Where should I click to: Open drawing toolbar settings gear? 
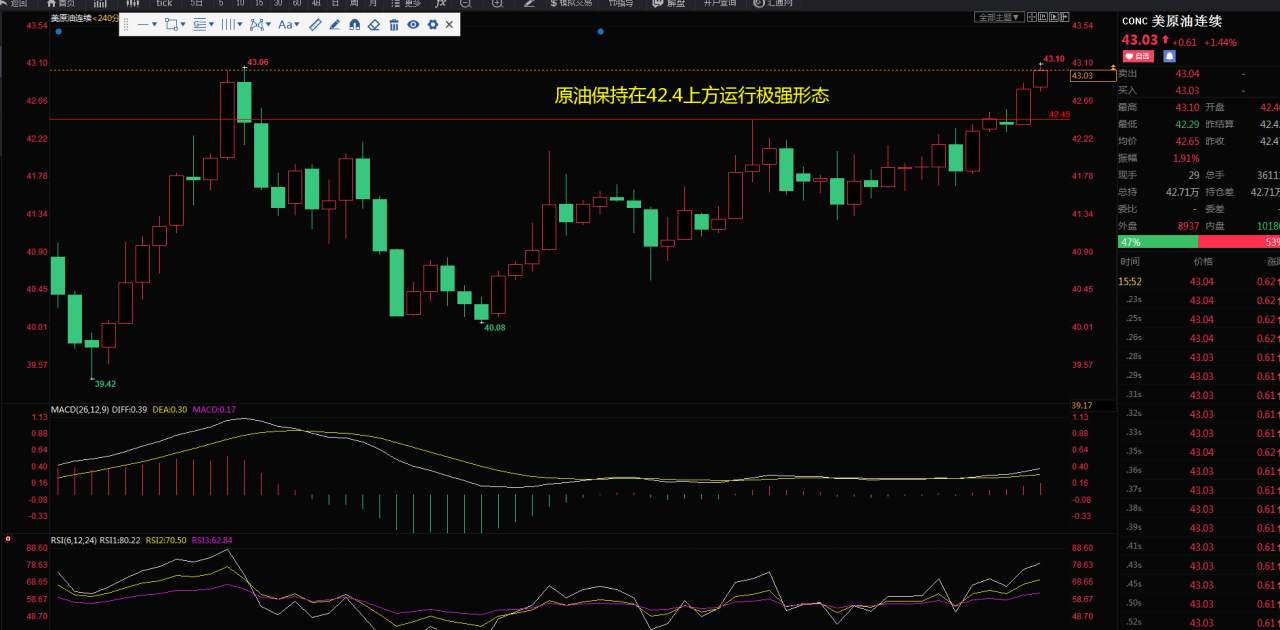coord(432,24)
